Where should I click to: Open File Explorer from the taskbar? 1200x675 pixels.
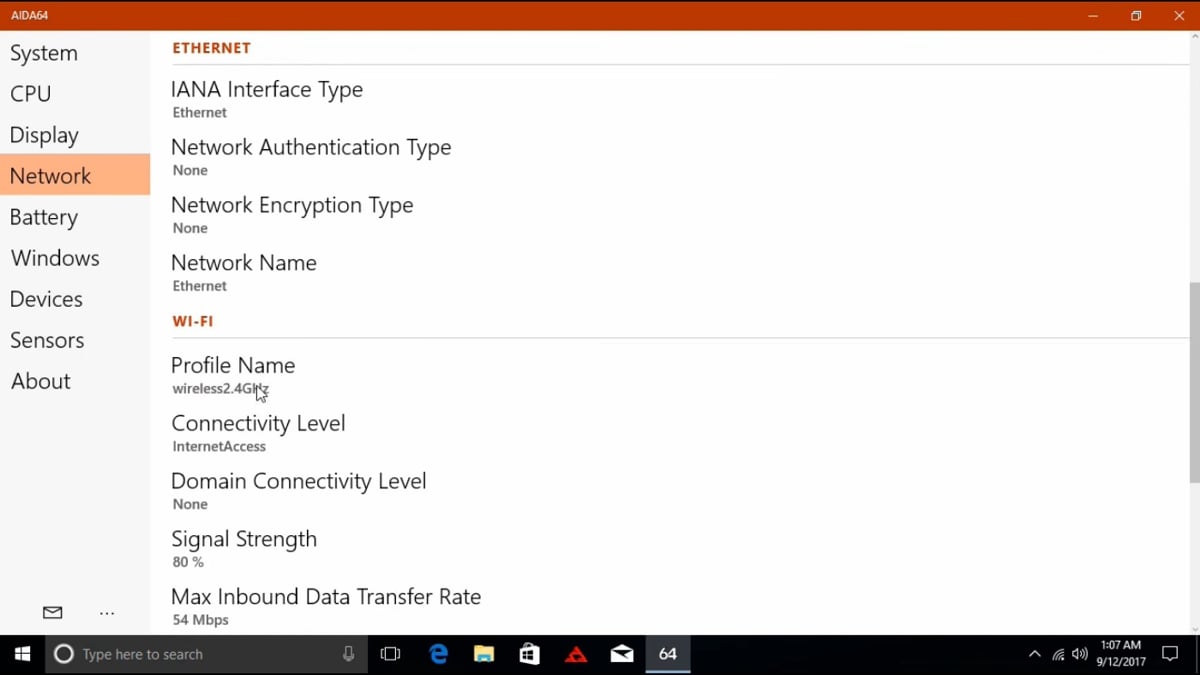tap(484, 654)
